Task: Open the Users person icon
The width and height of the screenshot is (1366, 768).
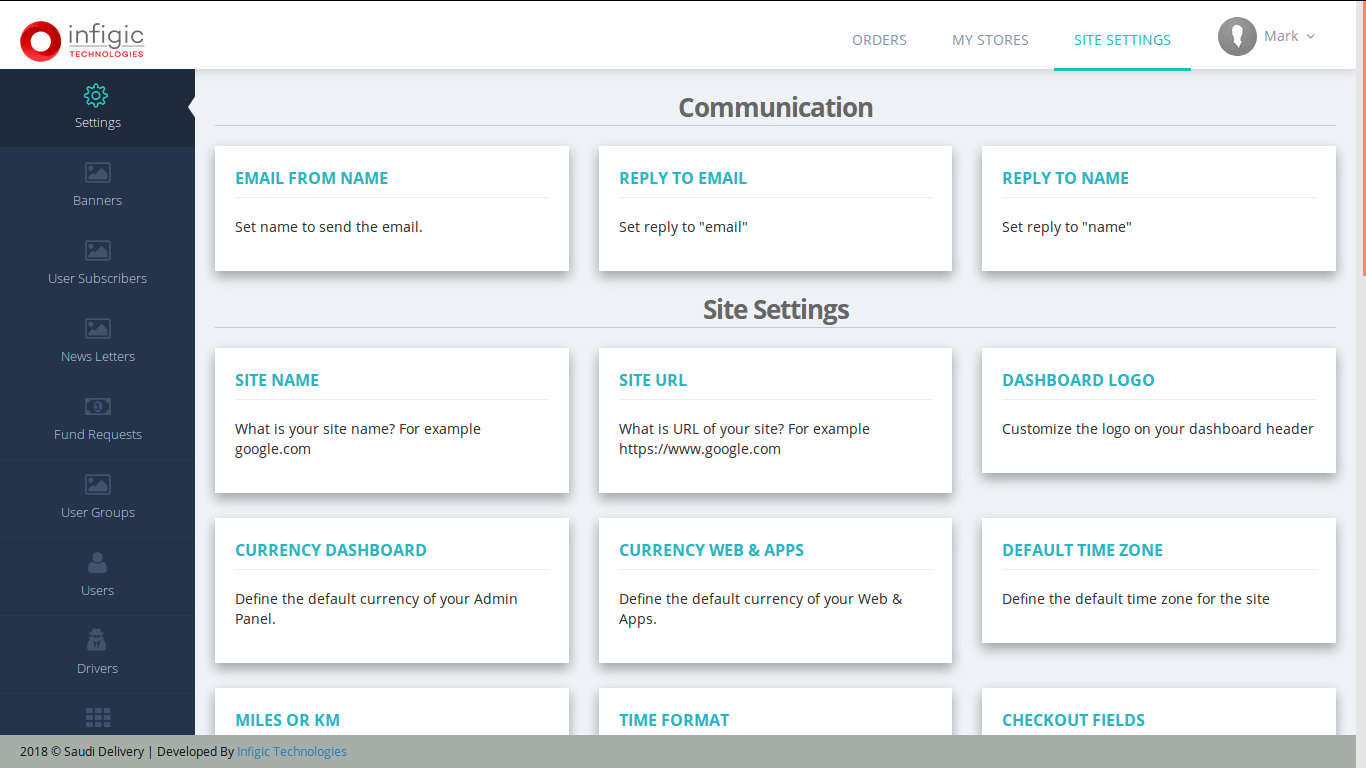Action: 97,563
